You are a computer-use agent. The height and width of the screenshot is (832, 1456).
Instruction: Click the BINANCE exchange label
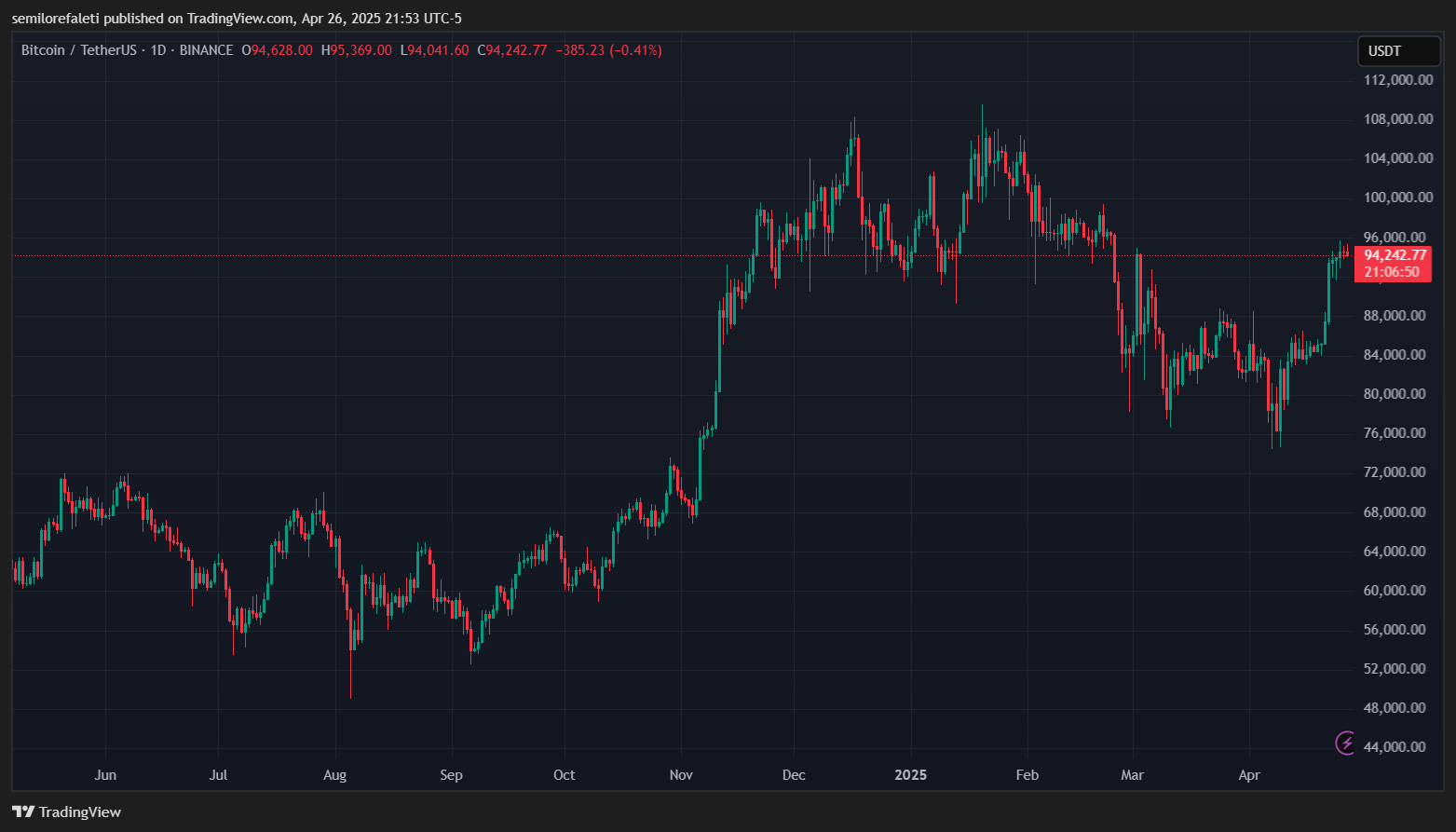click(x=206, y=50)
